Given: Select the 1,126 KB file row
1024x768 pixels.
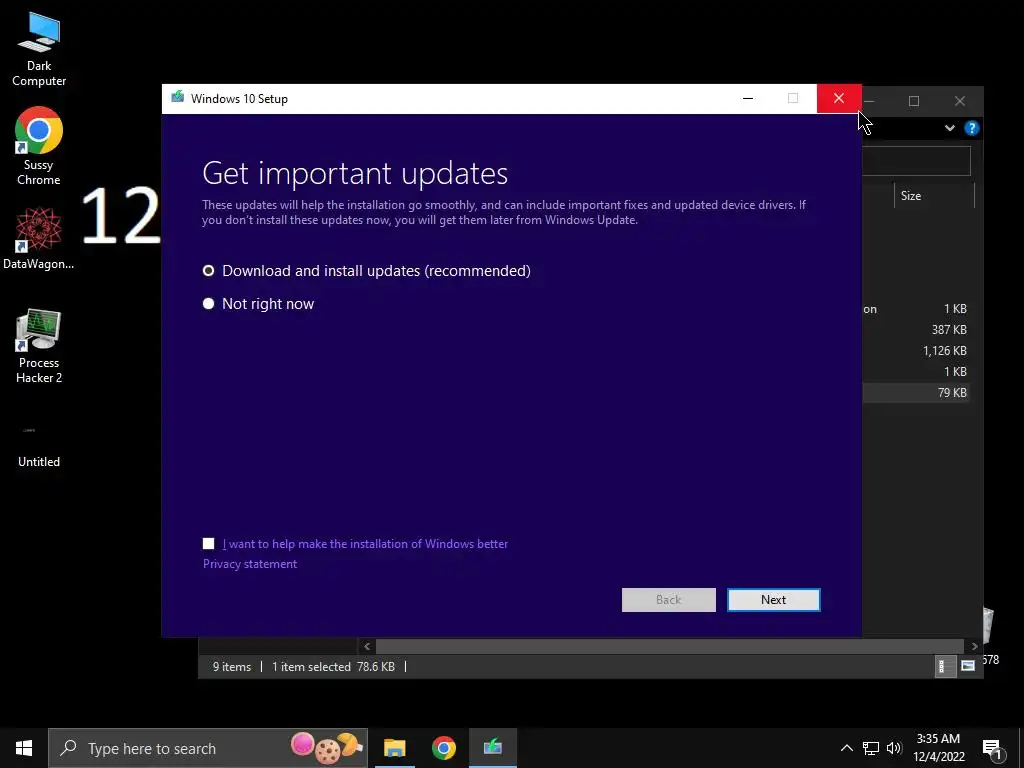Looking at the screenshot, I should [x=916, y=351].
